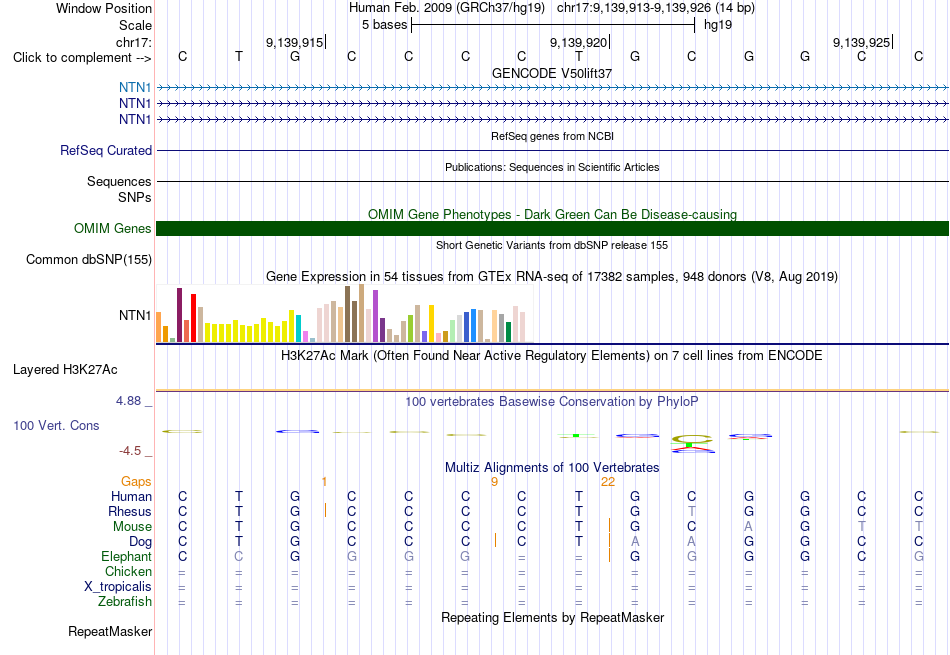Select the Dog alignment row label

pos(140,541)
